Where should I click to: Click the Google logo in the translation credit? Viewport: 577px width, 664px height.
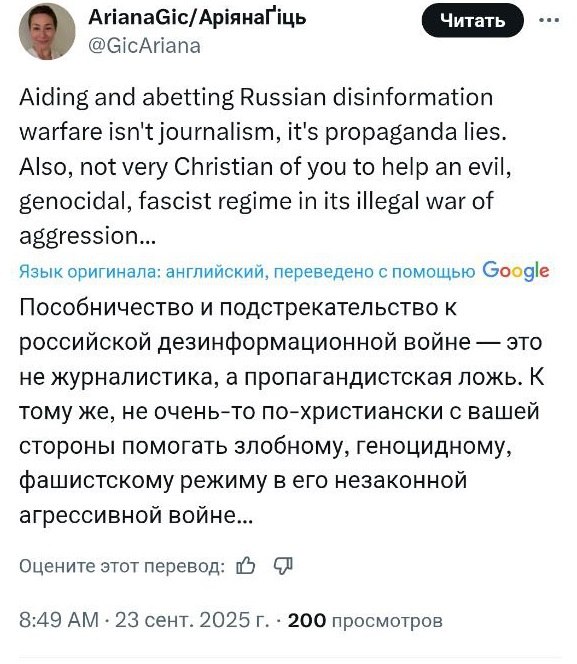point(516,271)
